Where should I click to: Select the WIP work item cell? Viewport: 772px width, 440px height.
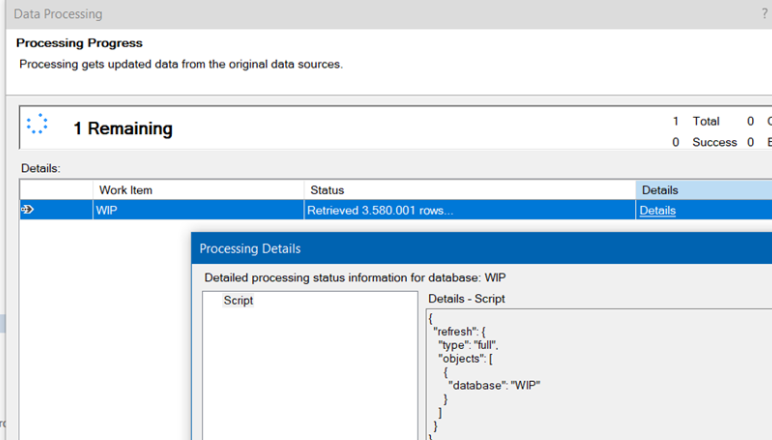tap(198, 210)
